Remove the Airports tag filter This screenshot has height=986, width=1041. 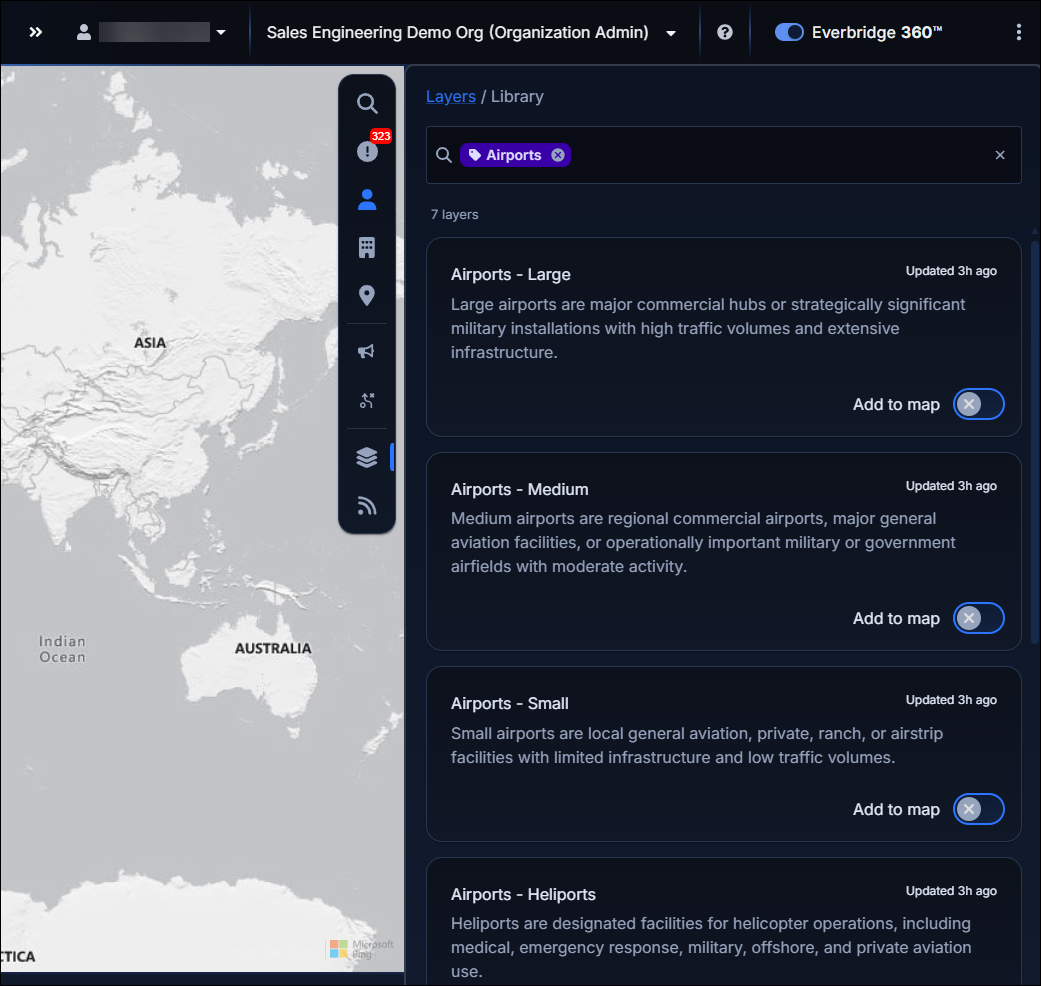[558, 155]
